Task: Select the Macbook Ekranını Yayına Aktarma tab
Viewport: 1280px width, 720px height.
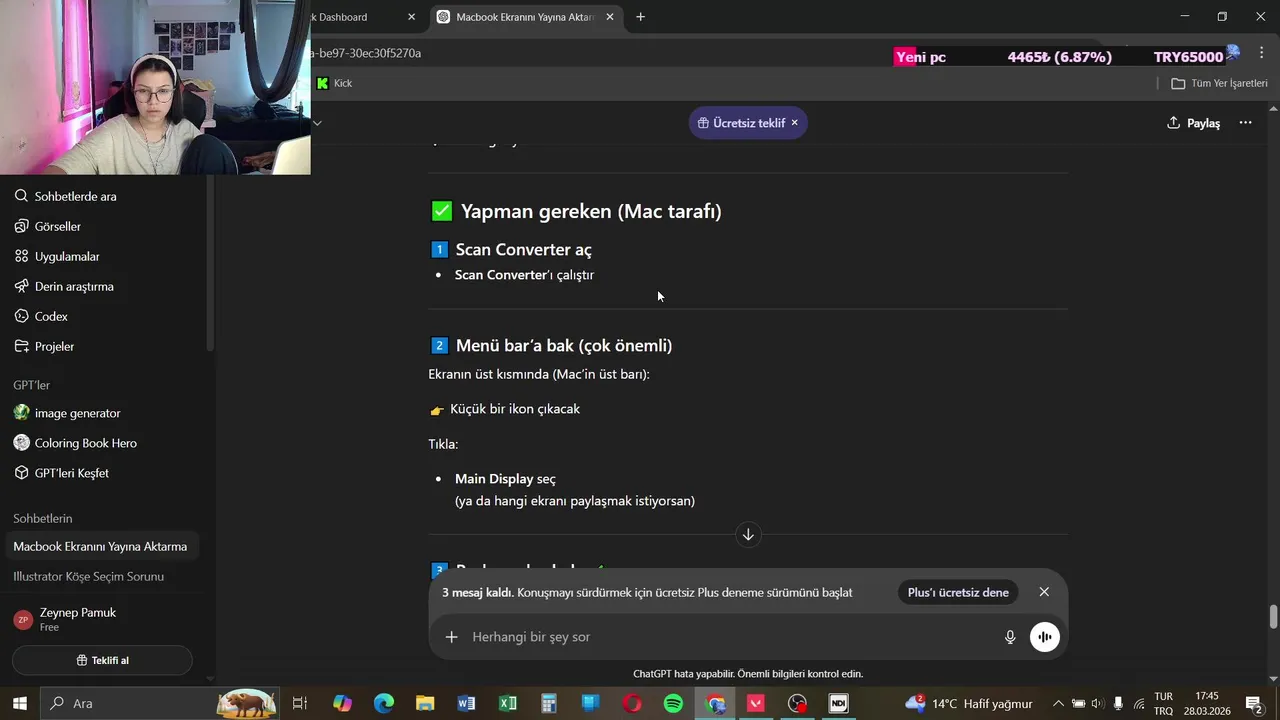Action: coord(525,17)
